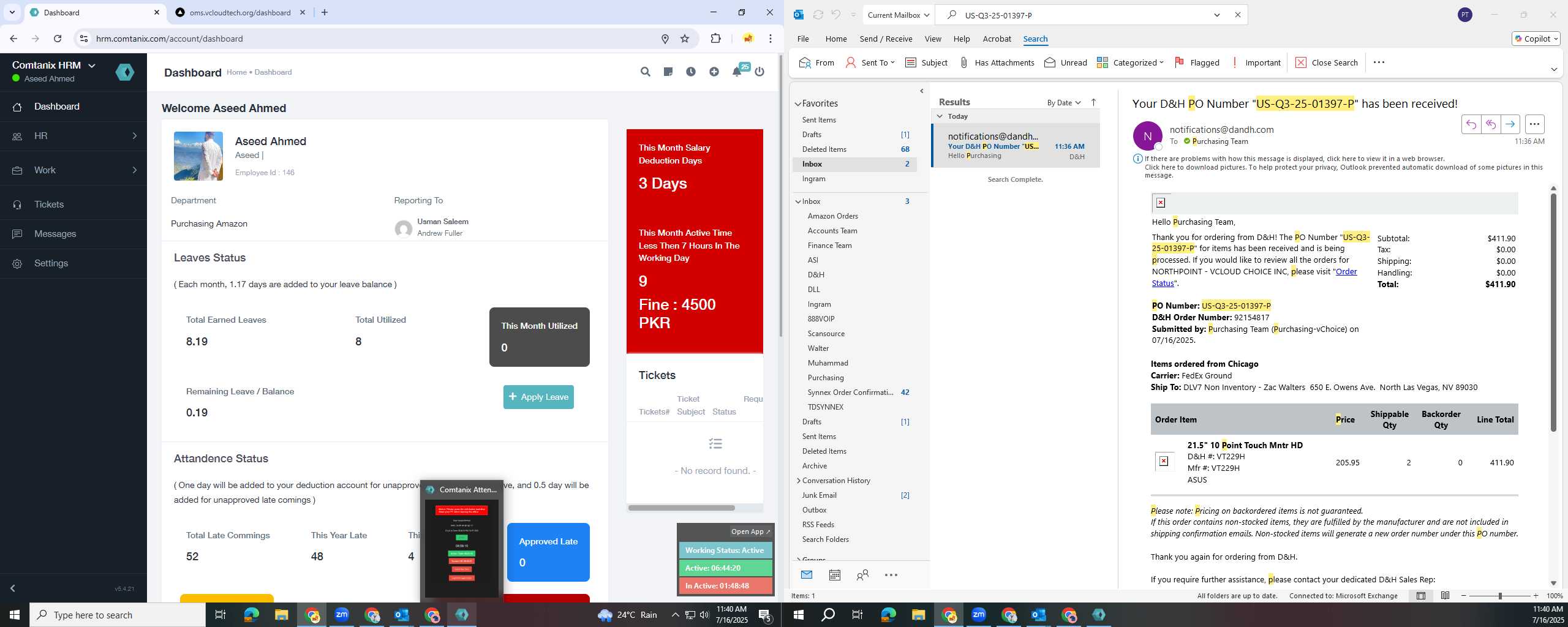The height and width of the screenshot is (627, 1568).
Task: Open By Date sort dropdown
Action: coord(1064,102)
